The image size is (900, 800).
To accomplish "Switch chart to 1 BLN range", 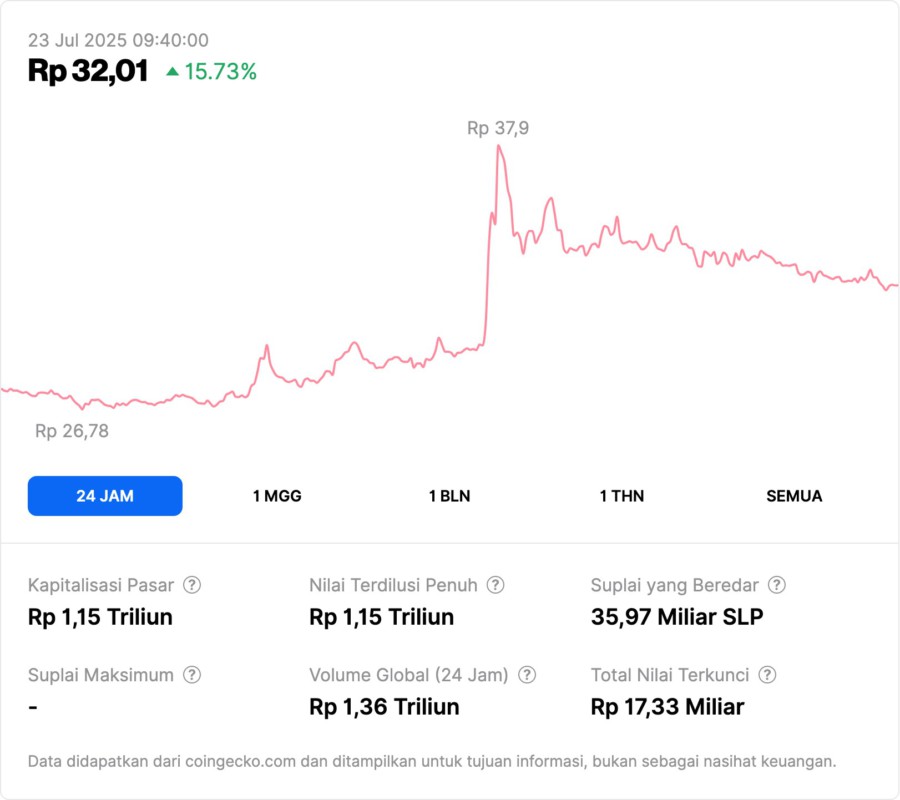I will point(449,496).
